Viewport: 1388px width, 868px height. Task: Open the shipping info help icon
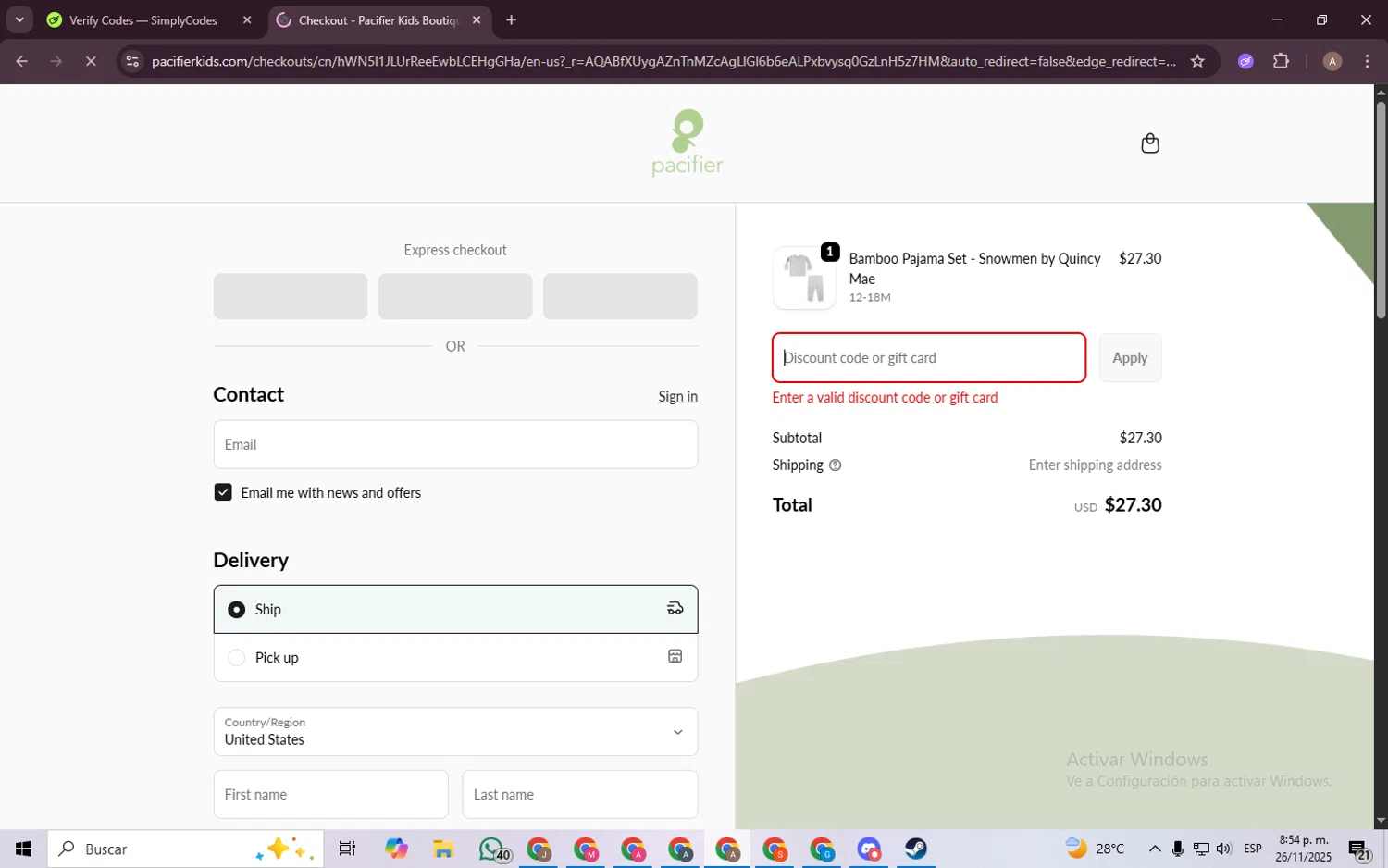click(x=835, y=465)
